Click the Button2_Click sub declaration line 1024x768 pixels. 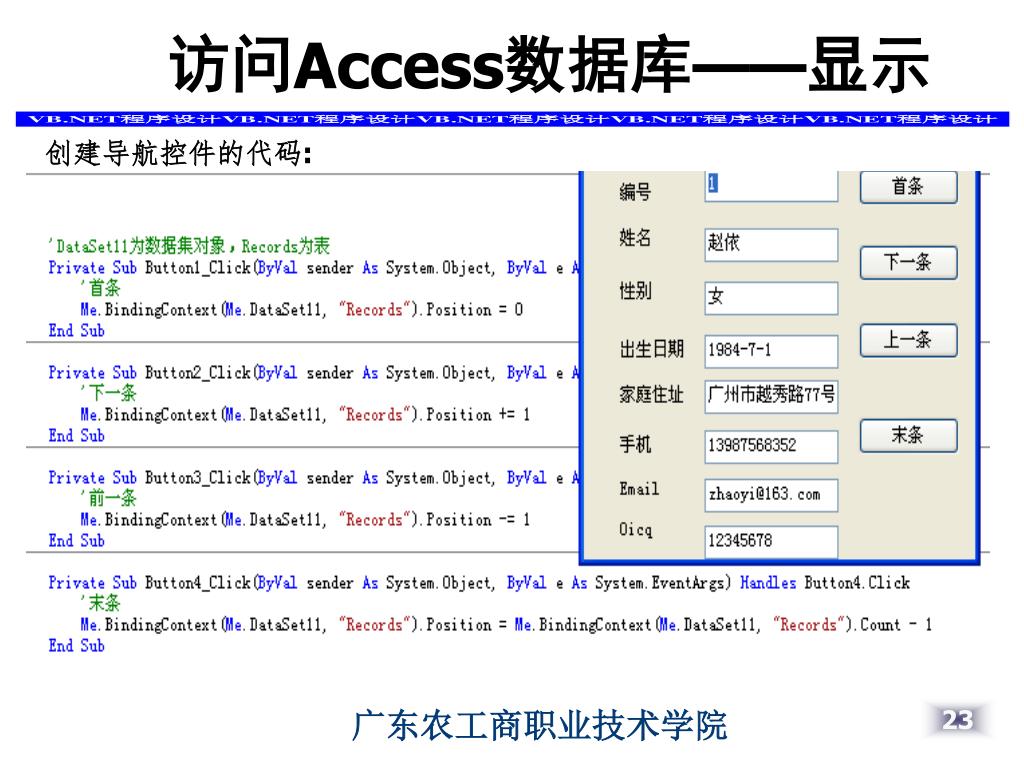pos(314,373)
